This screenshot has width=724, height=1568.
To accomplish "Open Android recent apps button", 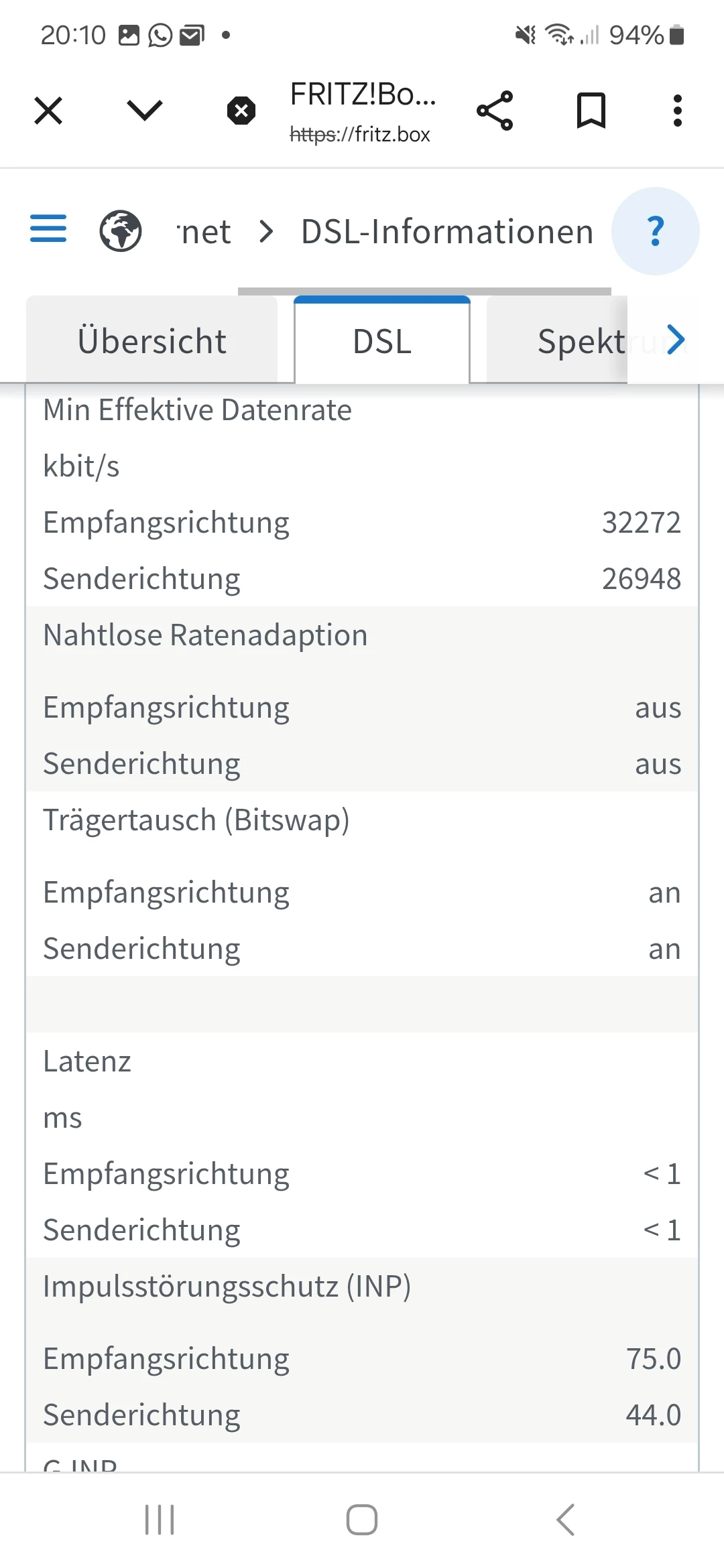I will pos(160,1519).
